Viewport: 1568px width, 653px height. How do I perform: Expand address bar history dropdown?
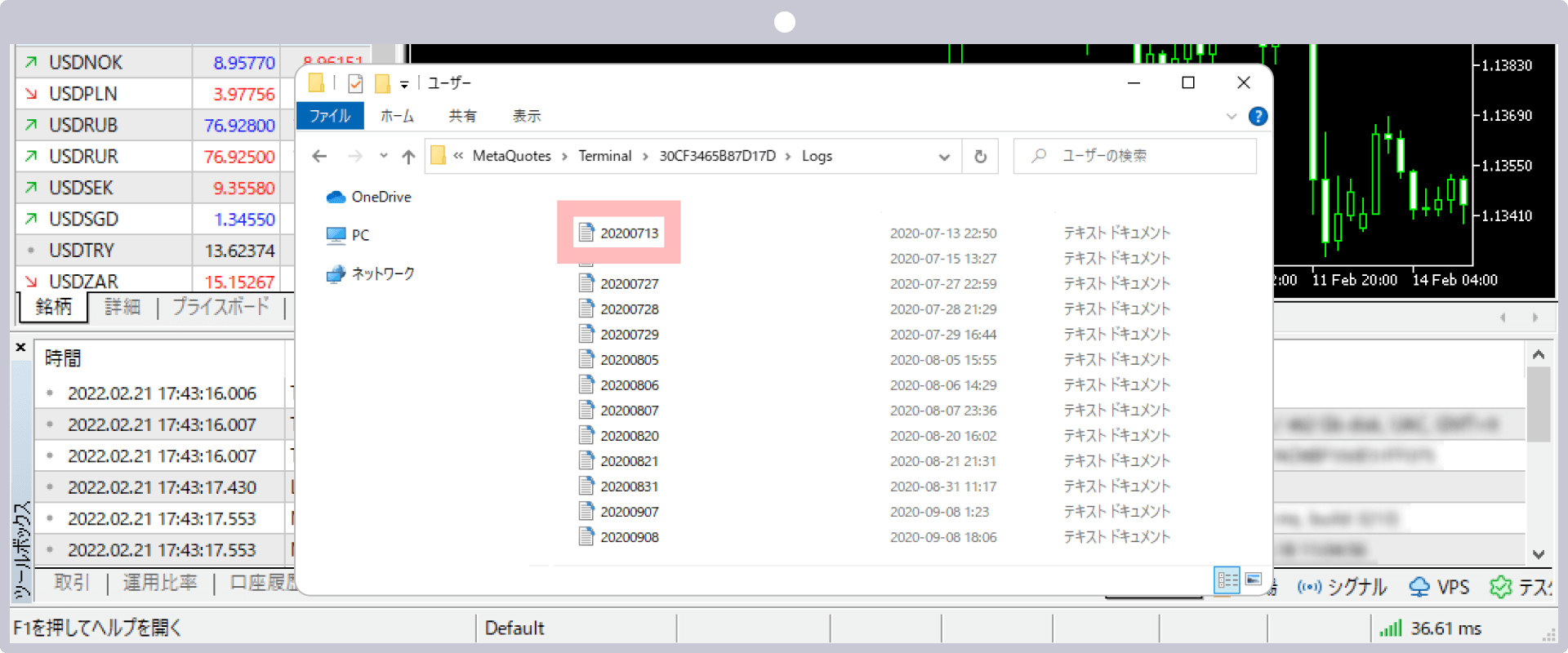pos(944,157)
